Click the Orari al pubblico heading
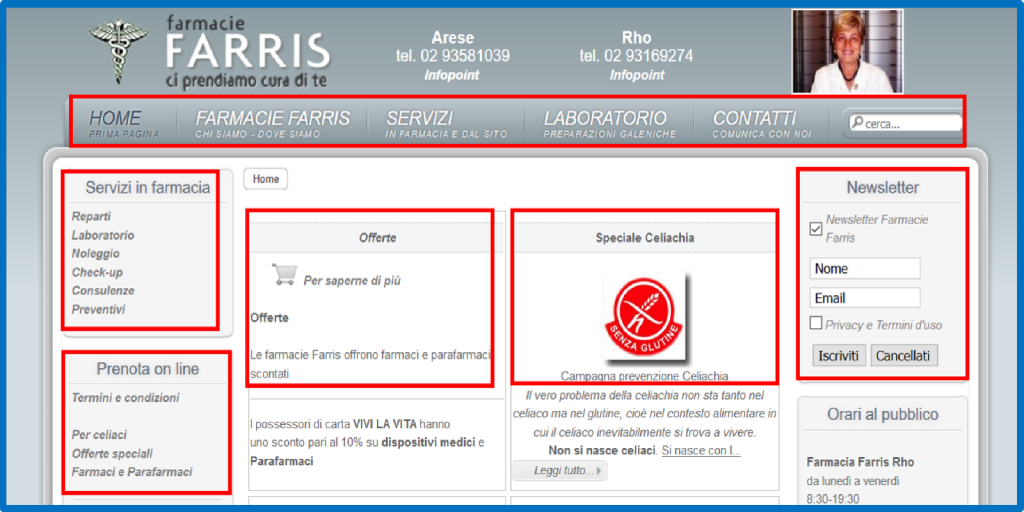1024x512 pixels. point(883,414)
